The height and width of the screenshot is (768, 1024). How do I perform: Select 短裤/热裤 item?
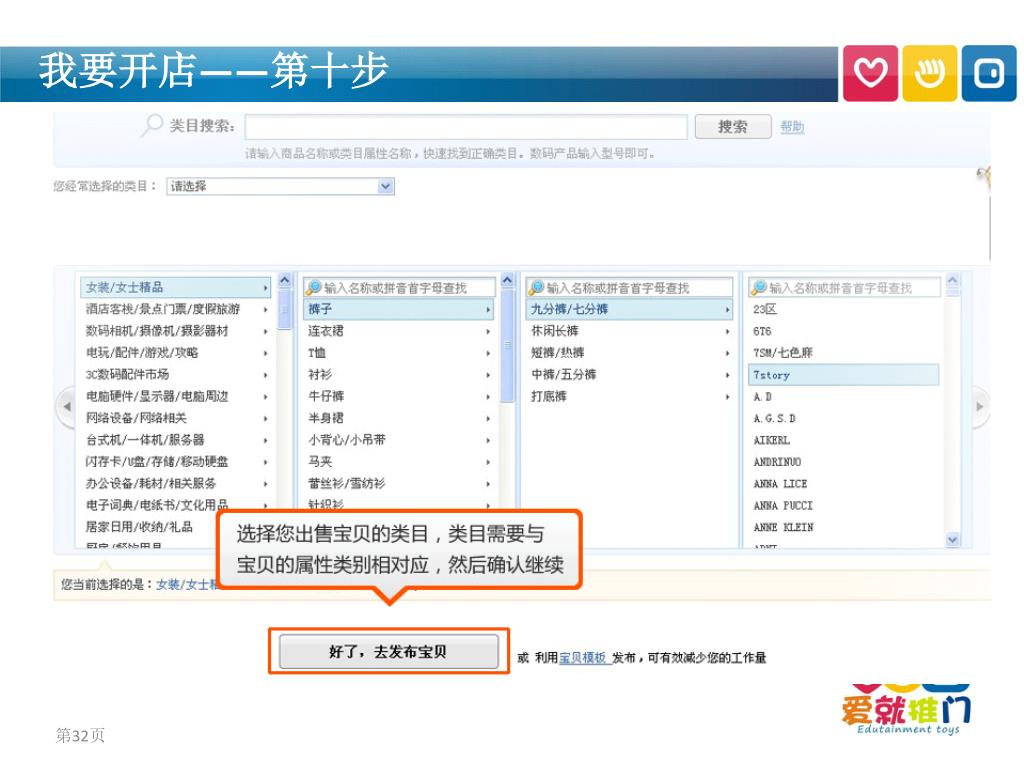click(558, 353)
